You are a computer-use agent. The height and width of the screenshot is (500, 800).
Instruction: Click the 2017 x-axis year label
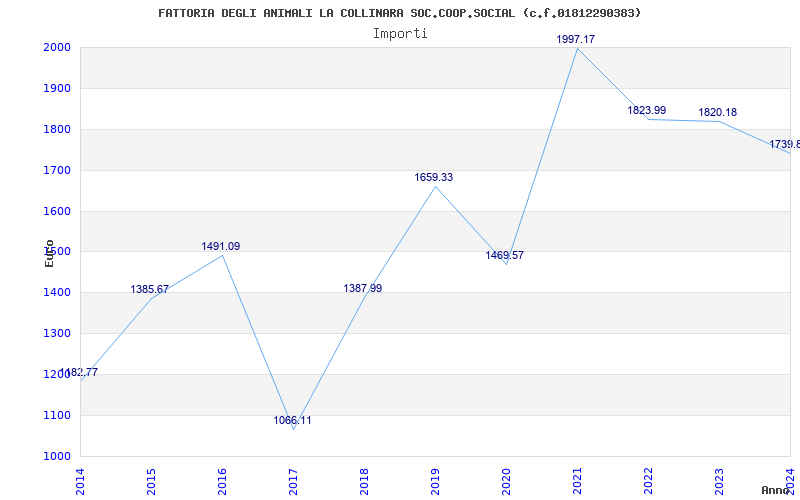coord(293,481)
